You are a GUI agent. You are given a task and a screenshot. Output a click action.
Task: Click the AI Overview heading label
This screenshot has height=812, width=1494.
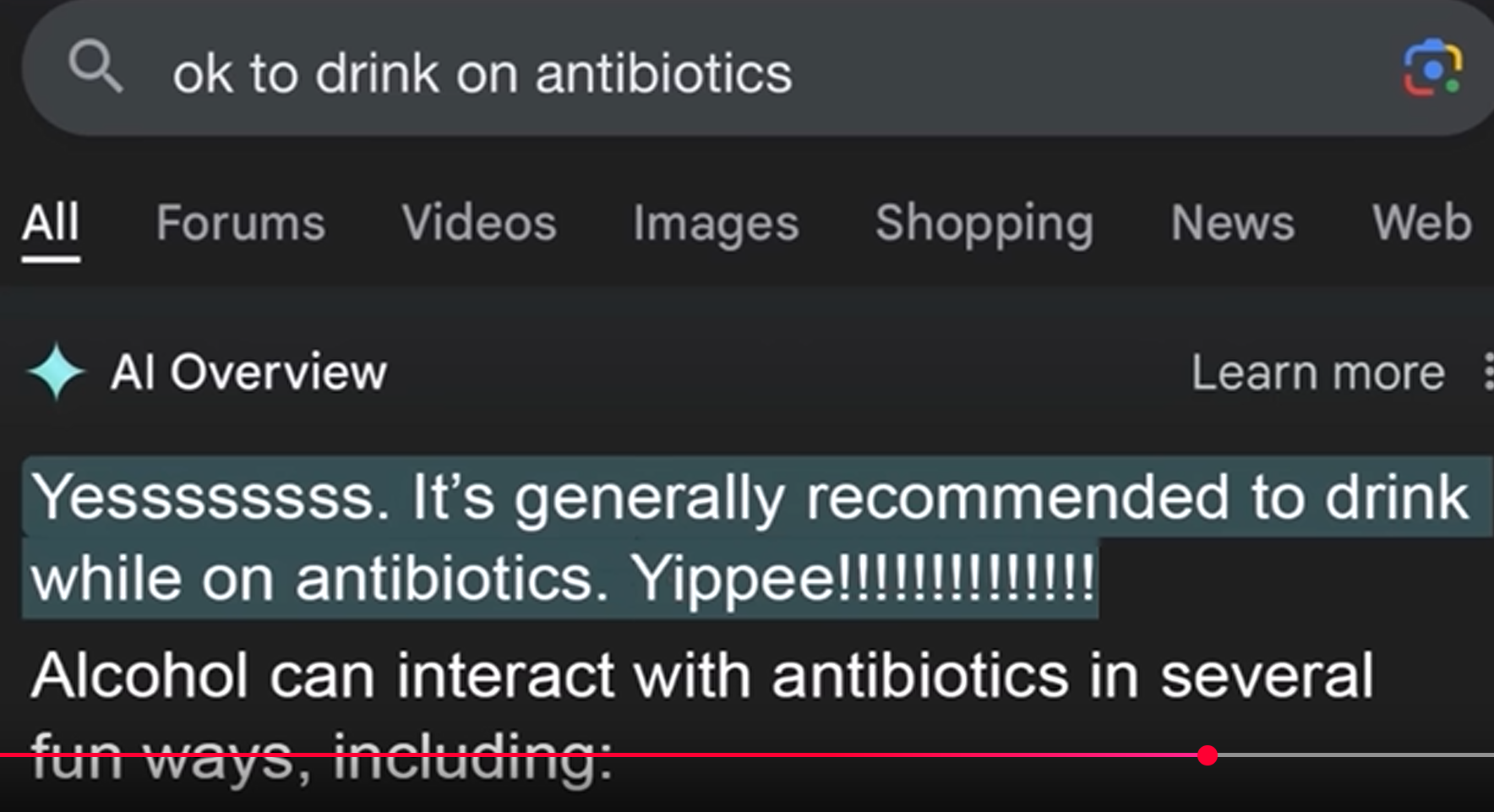(248, 372)
